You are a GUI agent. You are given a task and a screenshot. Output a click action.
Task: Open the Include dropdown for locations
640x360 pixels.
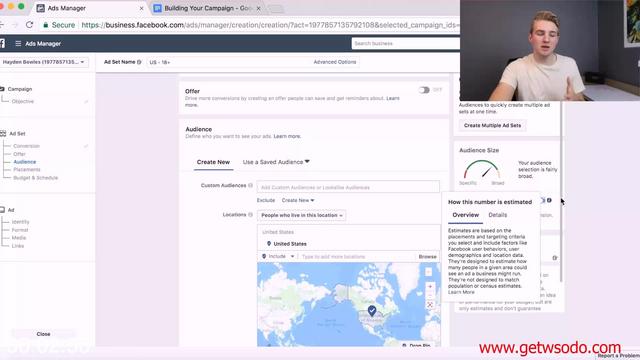pyautogui.click(x=278, y=256)
